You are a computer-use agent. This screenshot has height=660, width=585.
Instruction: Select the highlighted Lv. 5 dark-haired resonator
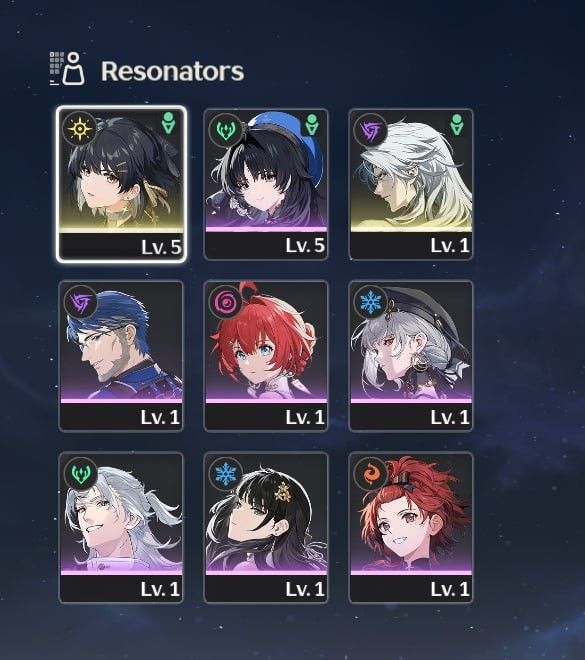click(x=122, y=184)
